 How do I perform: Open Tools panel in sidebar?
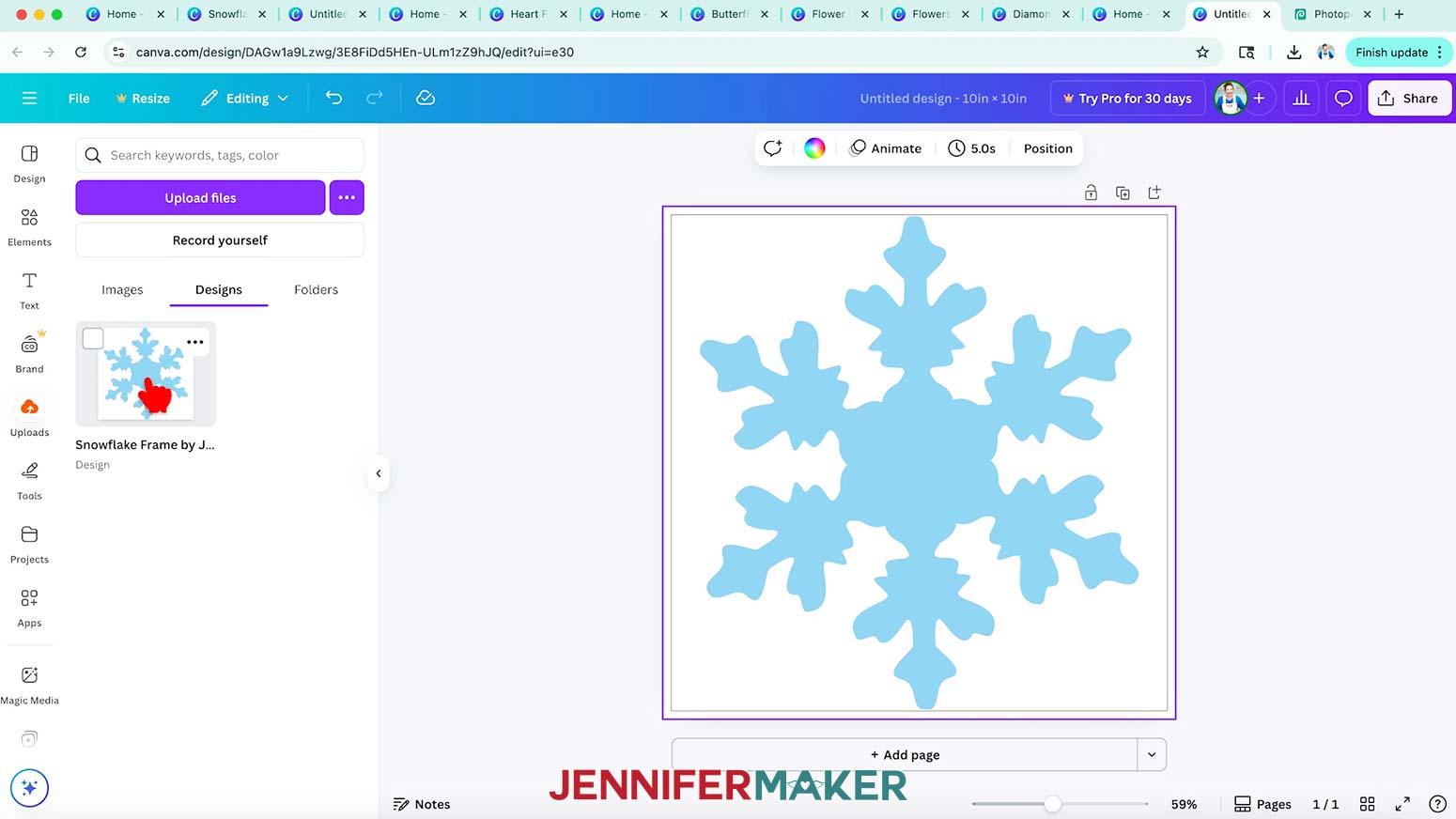pyautogui.click(x=29, y=481)
